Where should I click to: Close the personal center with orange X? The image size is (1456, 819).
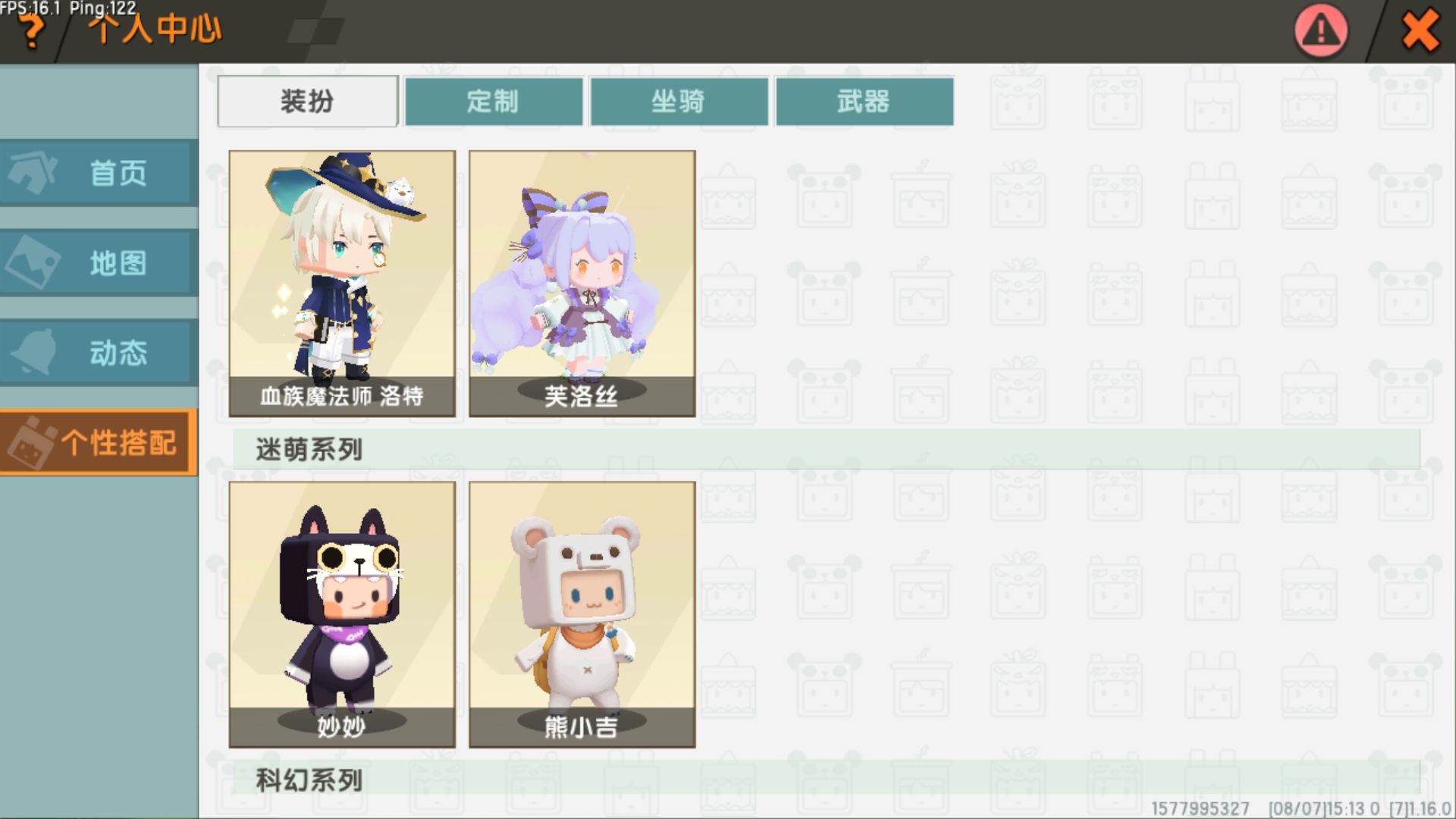[x=1420, y=30]
